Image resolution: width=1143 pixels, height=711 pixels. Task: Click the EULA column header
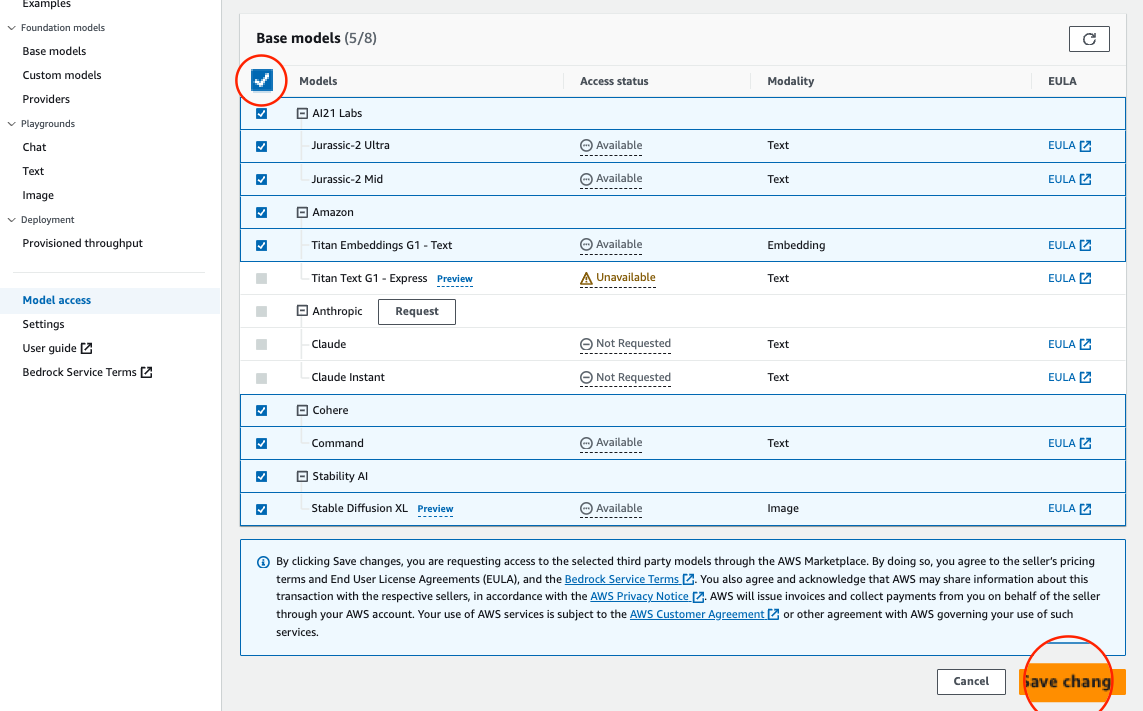pos(1062,81)
